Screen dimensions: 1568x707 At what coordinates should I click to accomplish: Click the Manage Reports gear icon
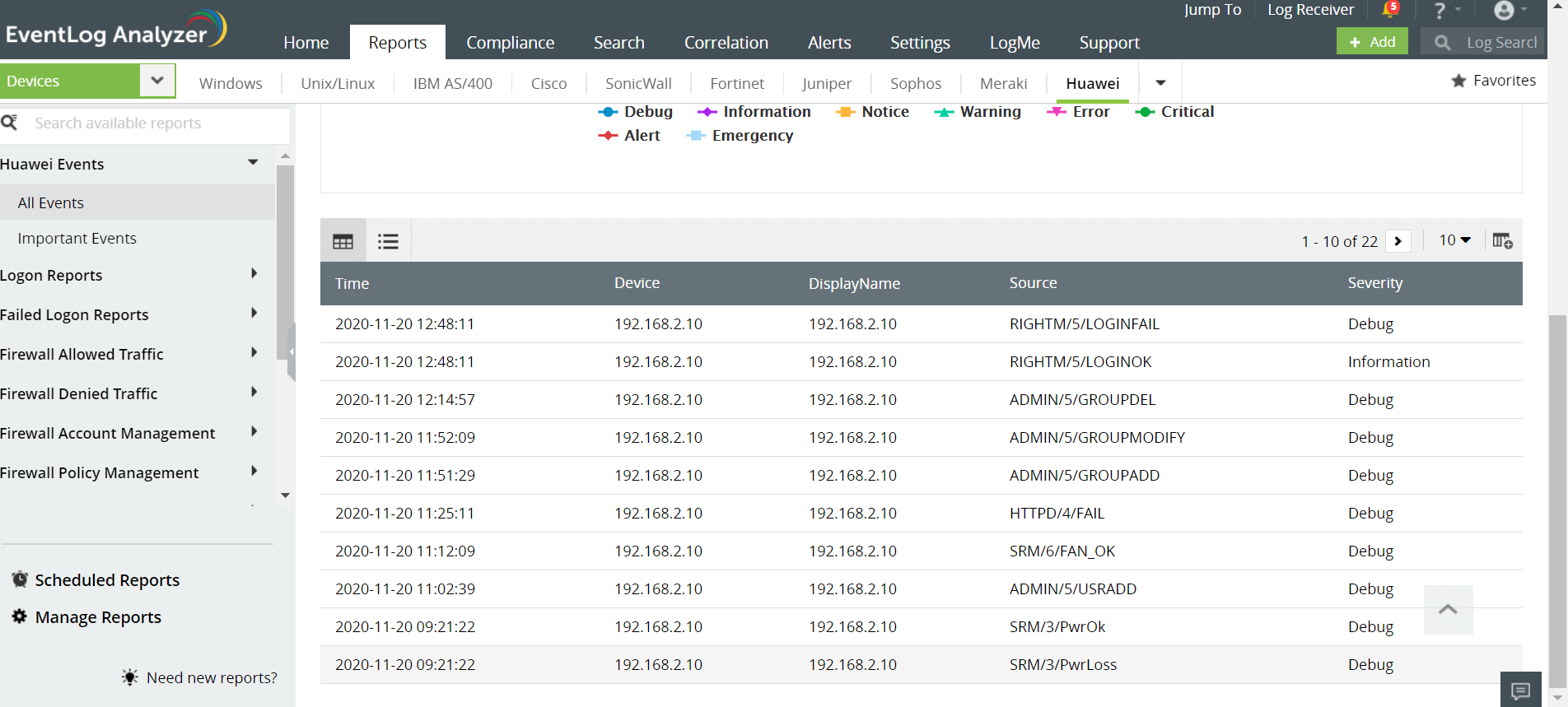[20, 616]
